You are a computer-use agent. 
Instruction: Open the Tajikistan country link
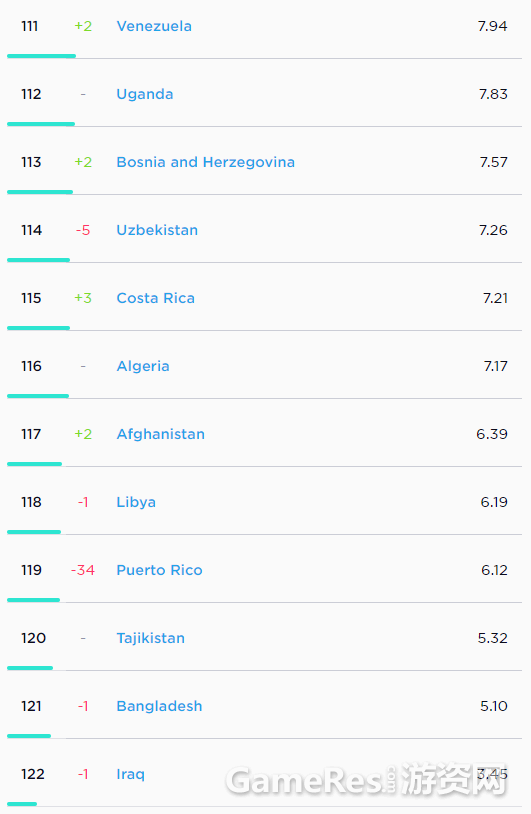click(x=151, y=638)
